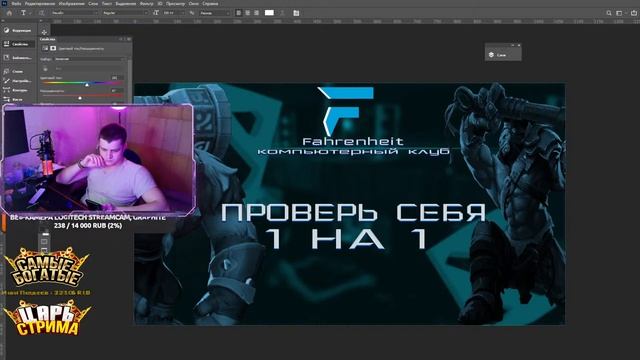Image resolution: width=640 pixels, height=360 pixels.
Task: Open the Окно menu
Action: (x=193, y=4)
